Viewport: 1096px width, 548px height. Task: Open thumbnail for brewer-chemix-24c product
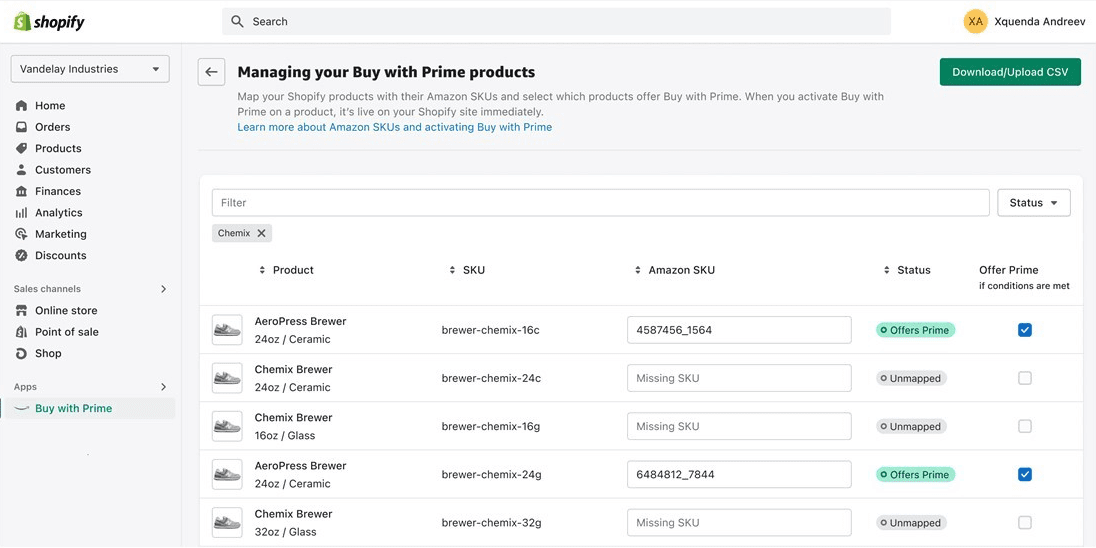point(227,378)
